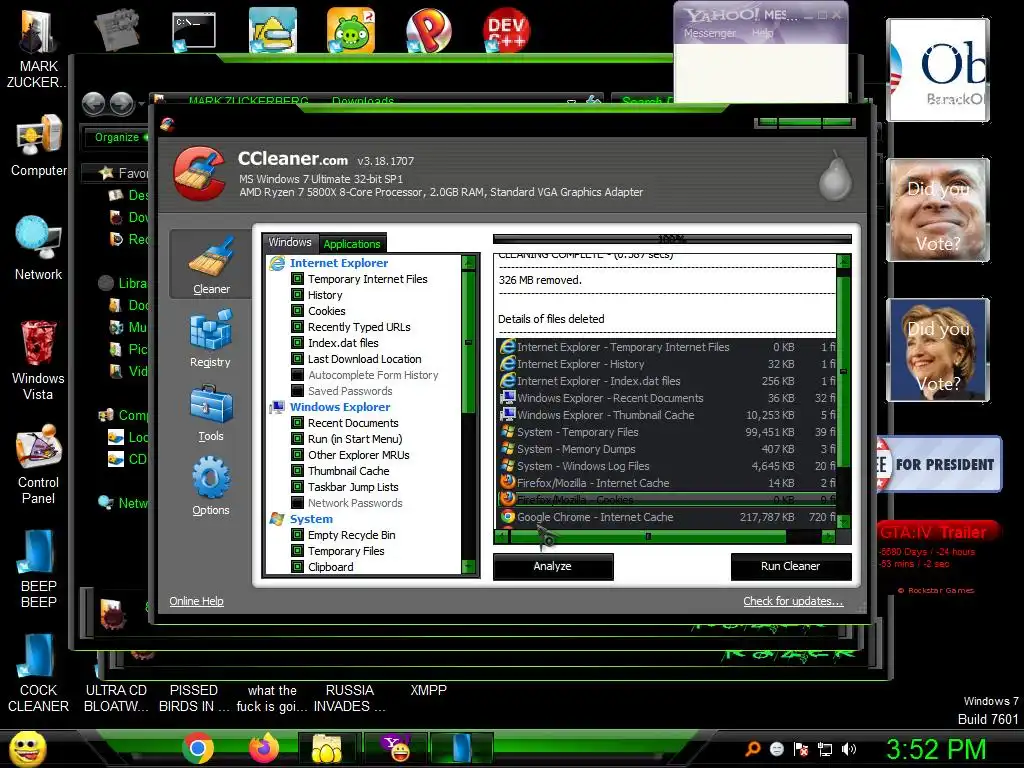1024x768 pixels.
Task: Click the CCleaner logo in the header
Action: tap(199, 174)
